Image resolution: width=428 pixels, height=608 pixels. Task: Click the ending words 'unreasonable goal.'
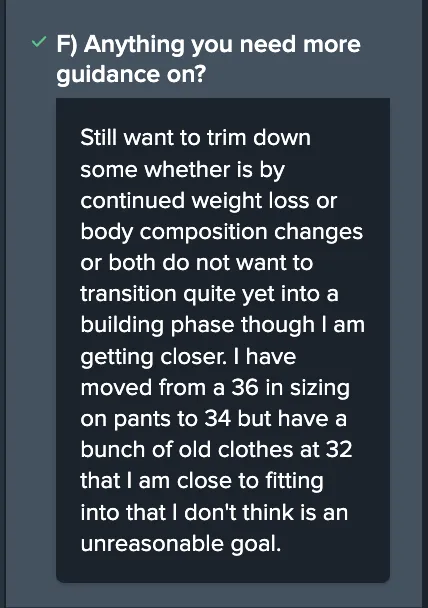(x=181, y=544)
